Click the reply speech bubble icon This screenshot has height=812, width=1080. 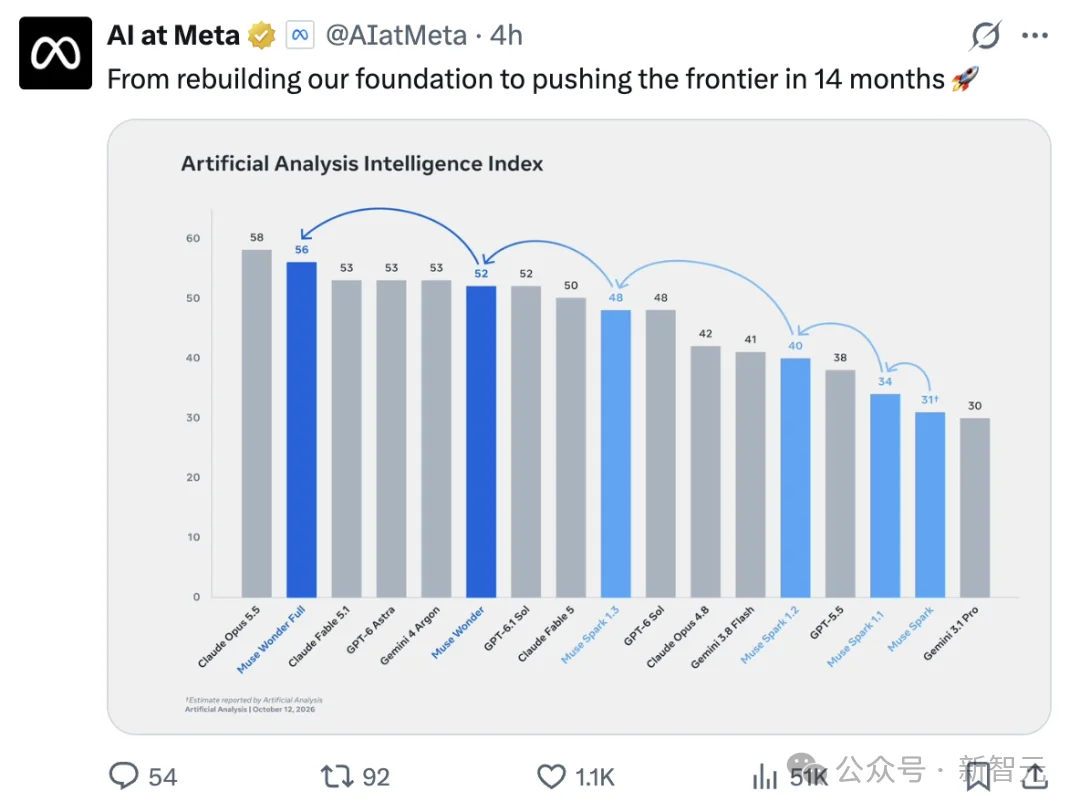click(x=124, y=776)
